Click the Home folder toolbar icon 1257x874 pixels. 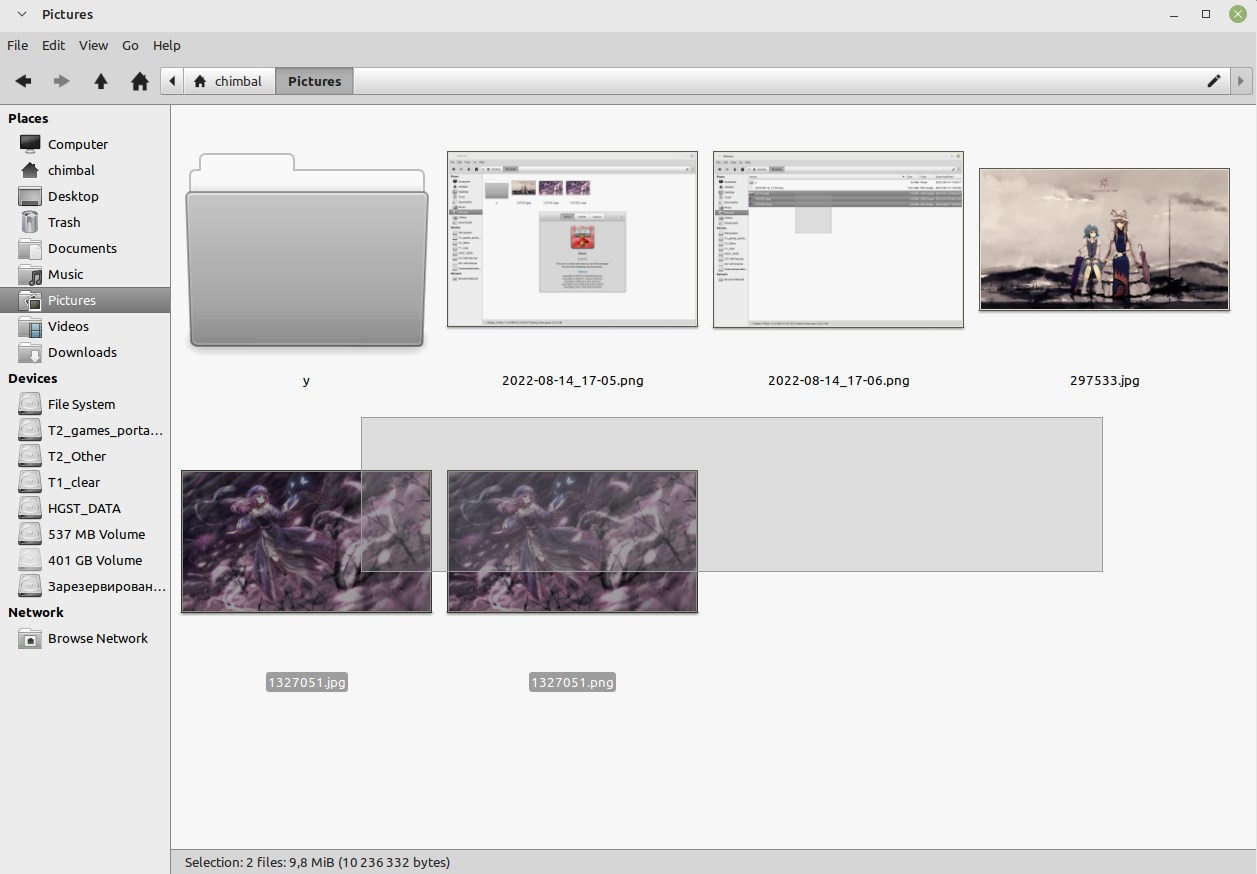pos(140,81)
